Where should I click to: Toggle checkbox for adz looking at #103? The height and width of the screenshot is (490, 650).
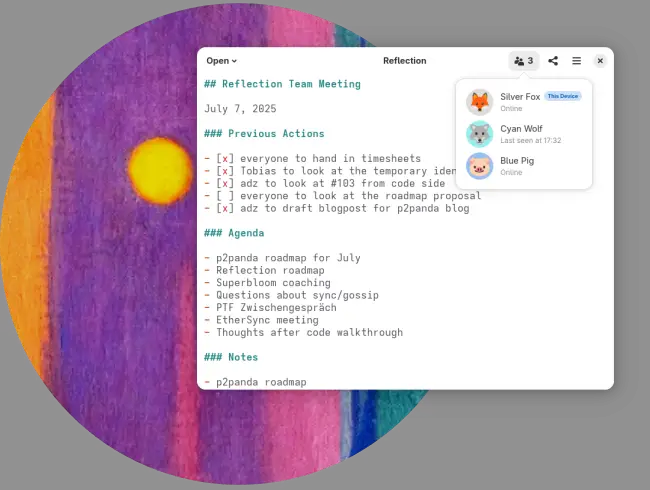tap(226, 183)
